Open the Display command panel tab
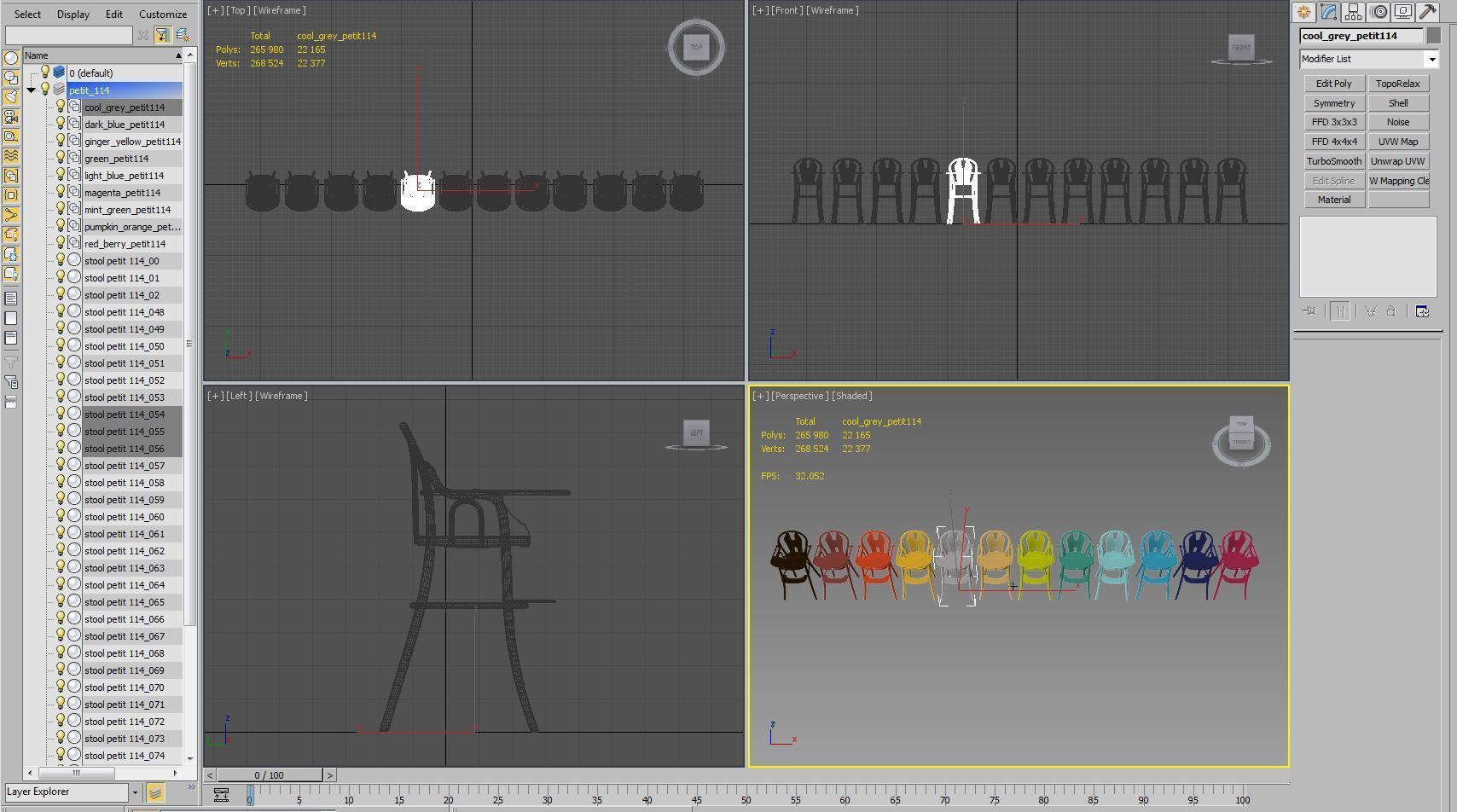This screenshot has height=812, width=1457. pyautogui.click(x=1403, y=12)
